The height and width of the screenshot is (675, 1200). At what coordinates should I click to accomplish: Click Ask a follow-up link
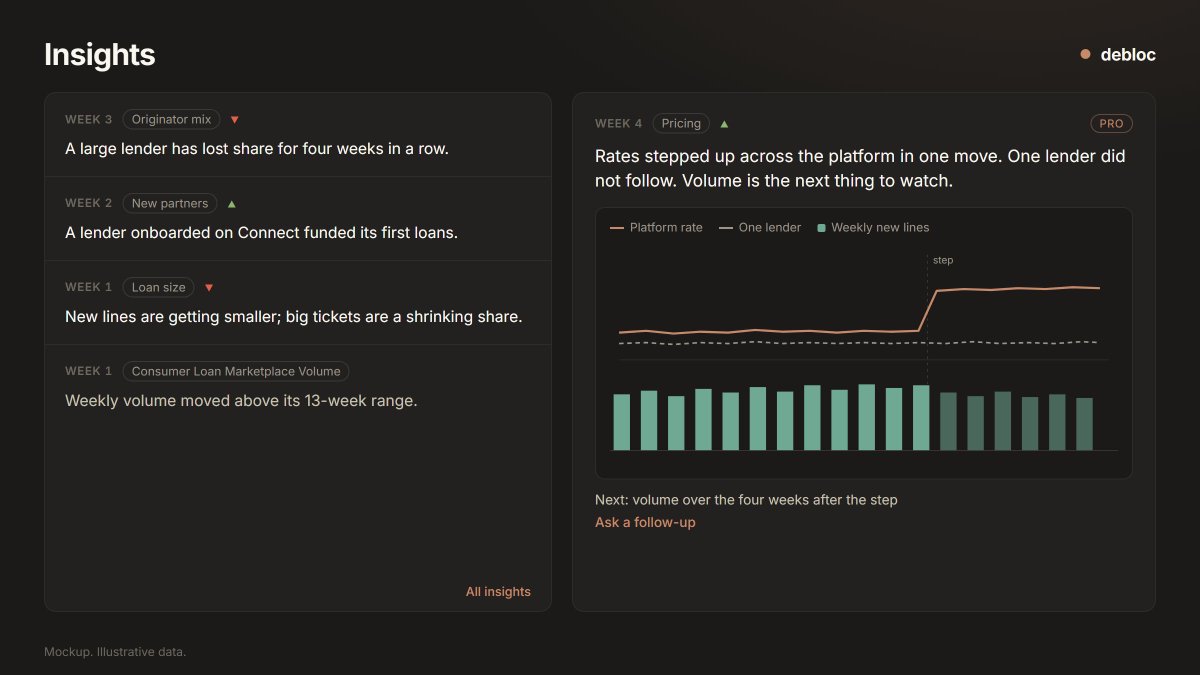645,522
